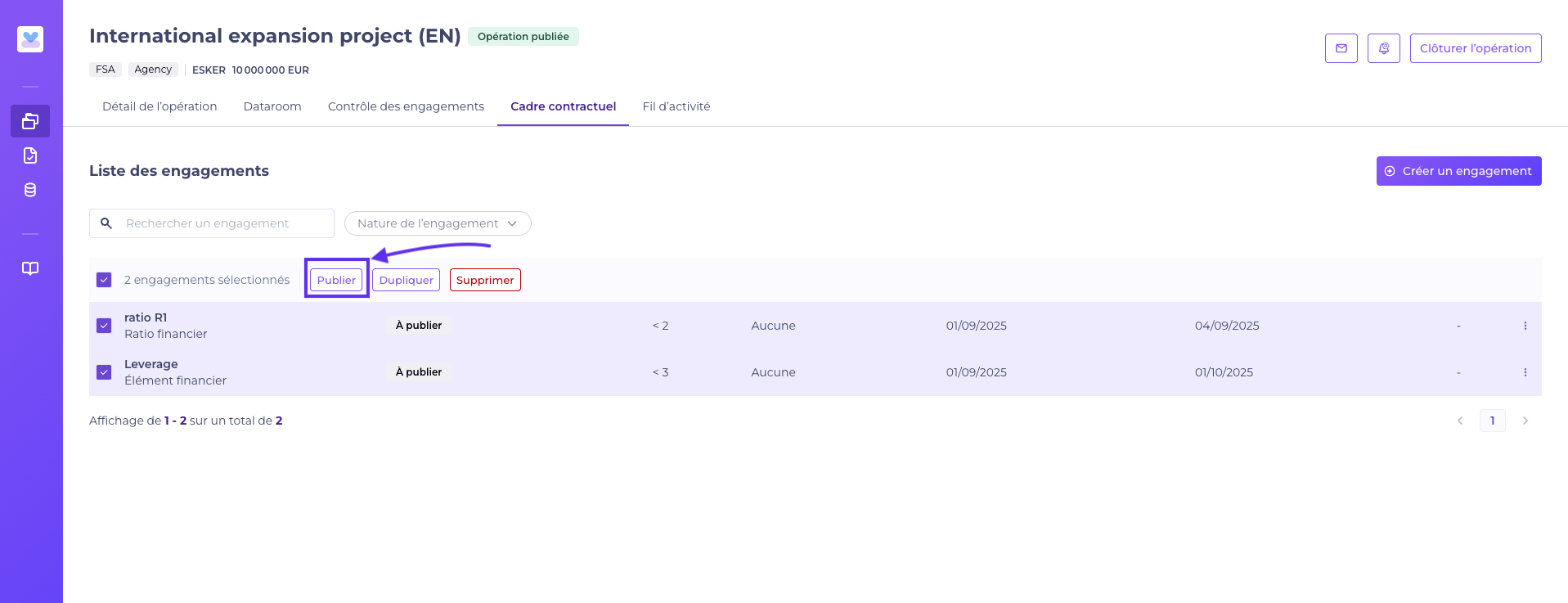
Task: Open the operations stack icon in sidebar
Action: pos(30,121)
